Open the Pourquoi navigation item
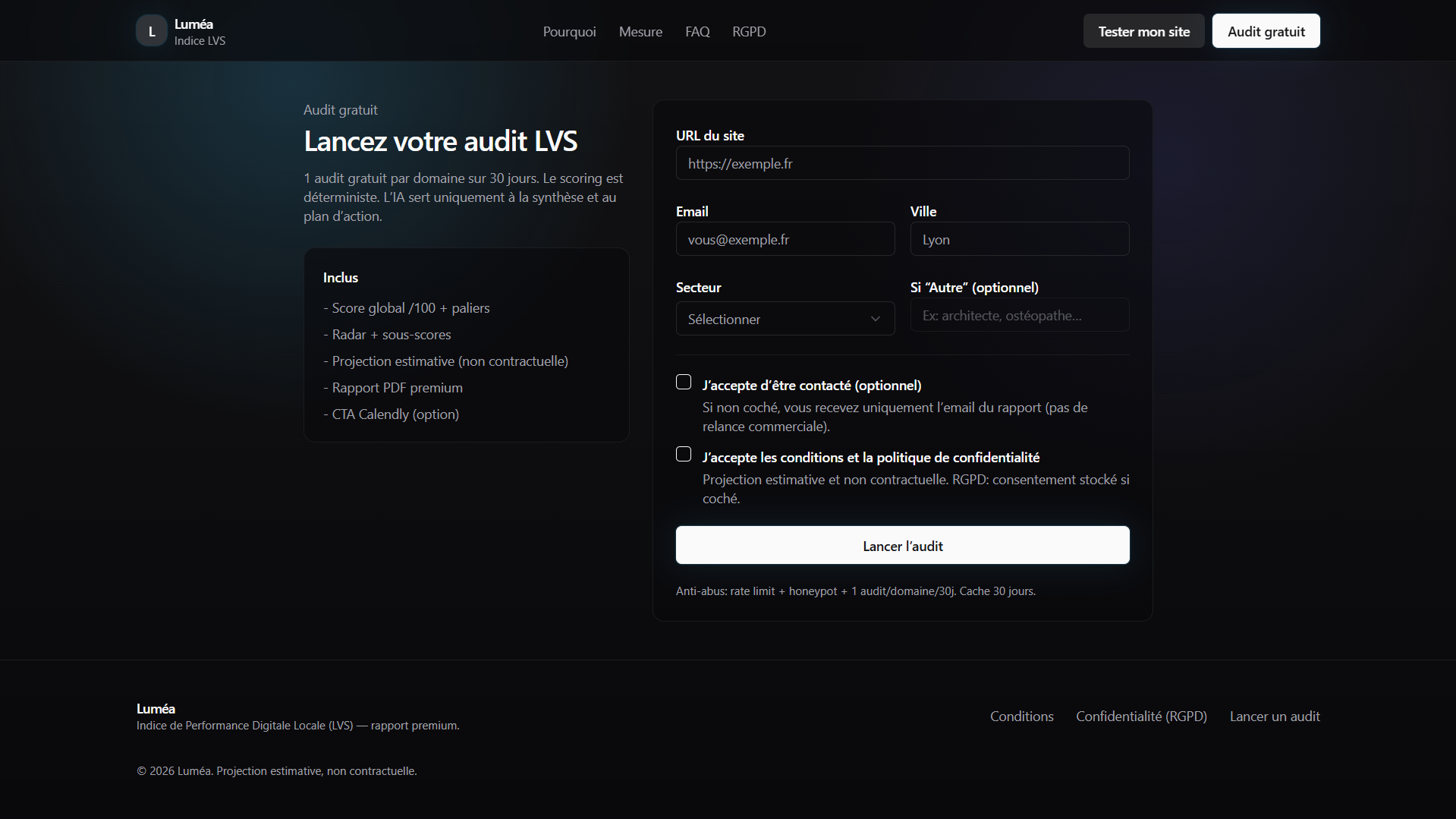Image resolution: width=1456 pixels, height=819 pixels. [569, 32]
